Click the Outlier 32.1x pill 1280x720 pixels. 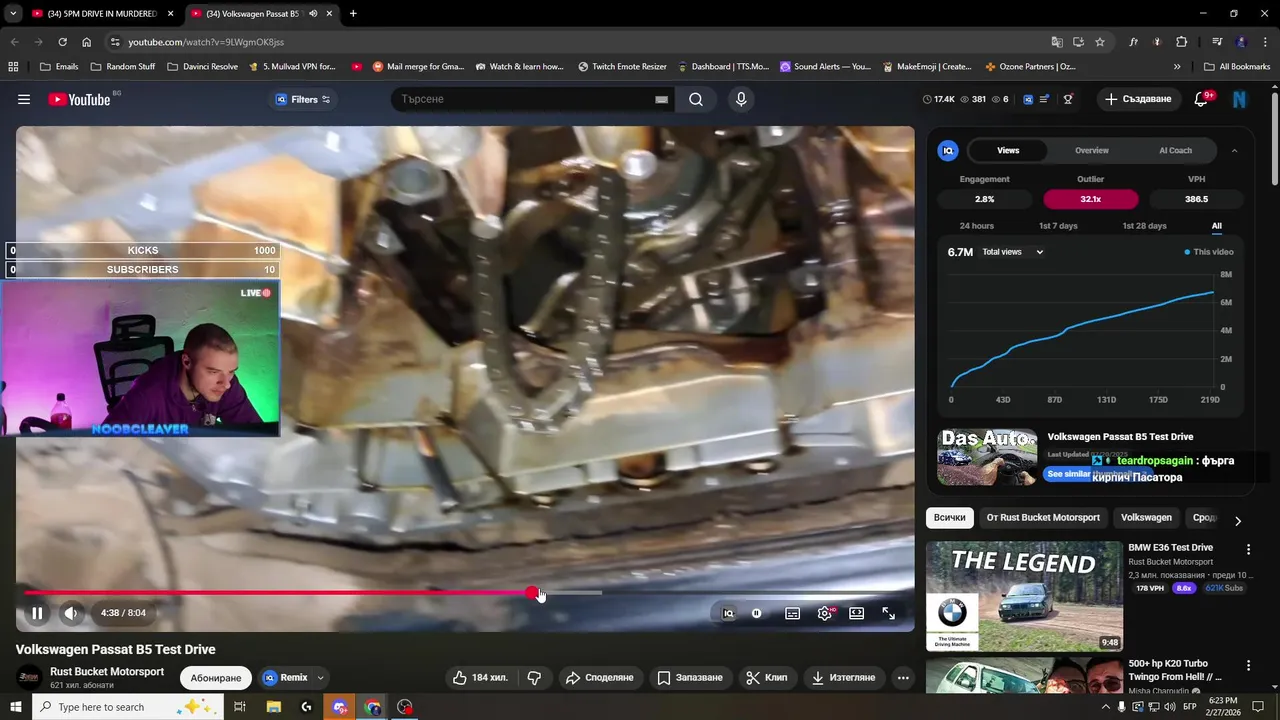(1090, 199)
